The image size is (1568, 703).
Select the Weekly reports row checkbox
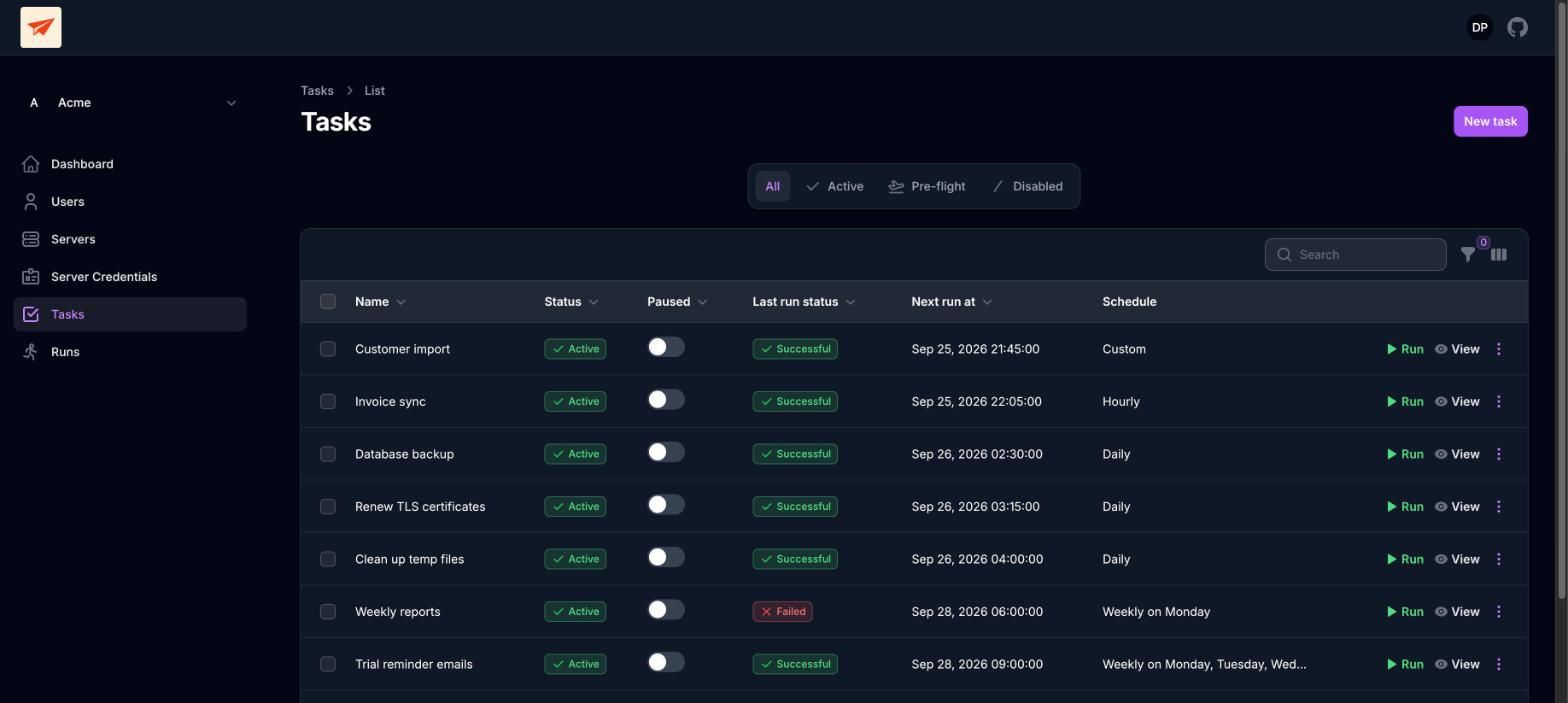pos(328,612)
